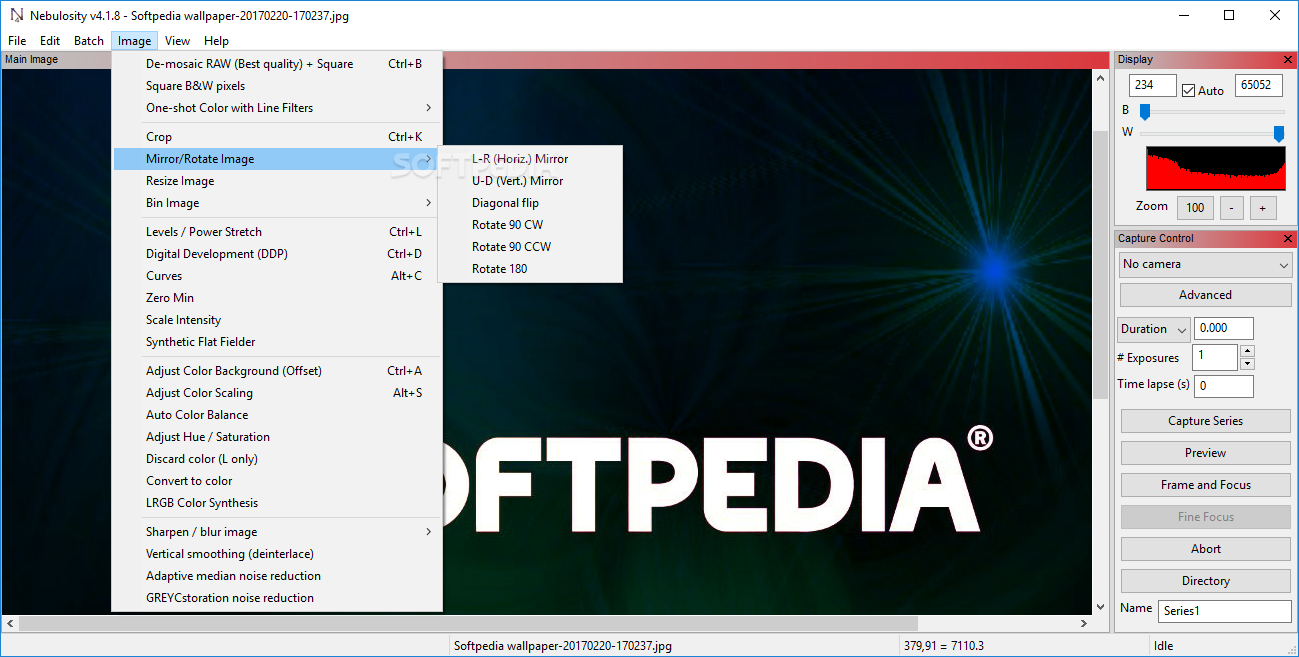Open Adjust Hue / Saturation
1299x657 pixels.
coord(277,437)
